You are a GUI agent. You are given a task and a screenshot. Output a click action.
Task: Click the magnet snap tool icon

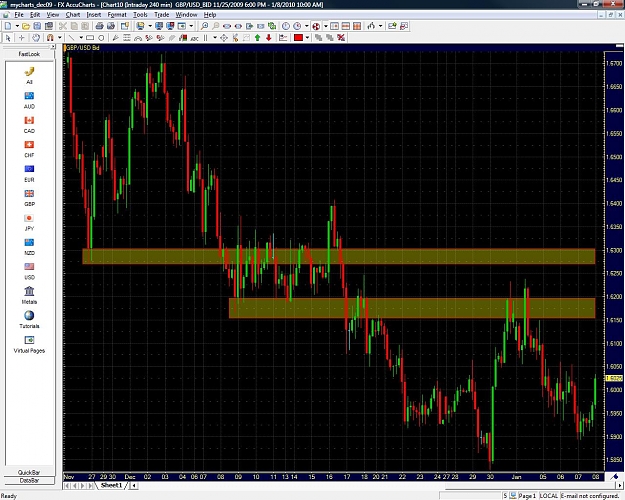(x=50, y=38)
